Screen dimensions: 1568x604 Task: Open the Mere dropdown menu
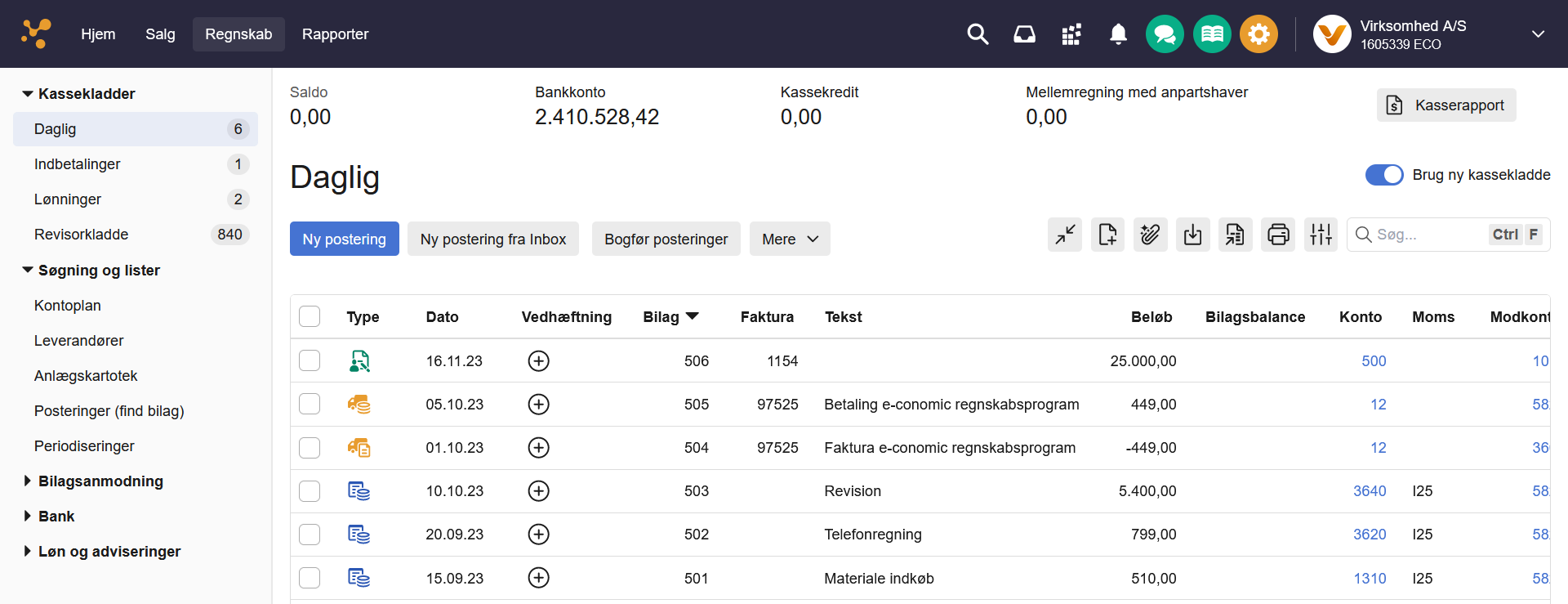[x=790, y=239]
